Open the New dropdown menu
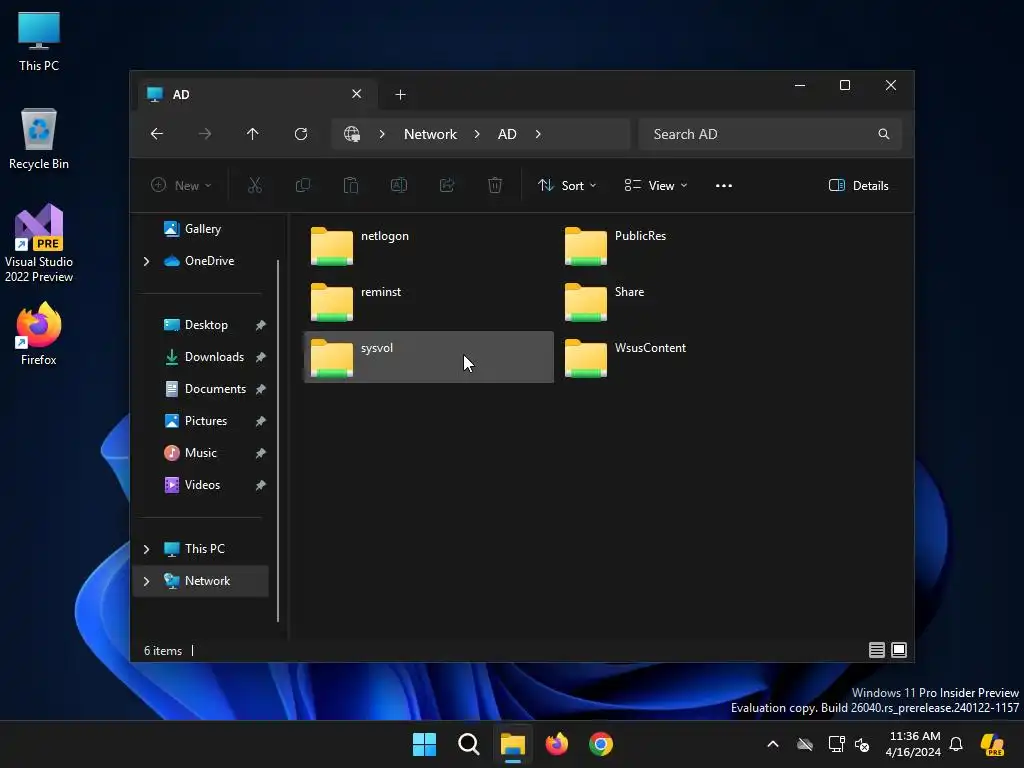 tap(181, 185)
